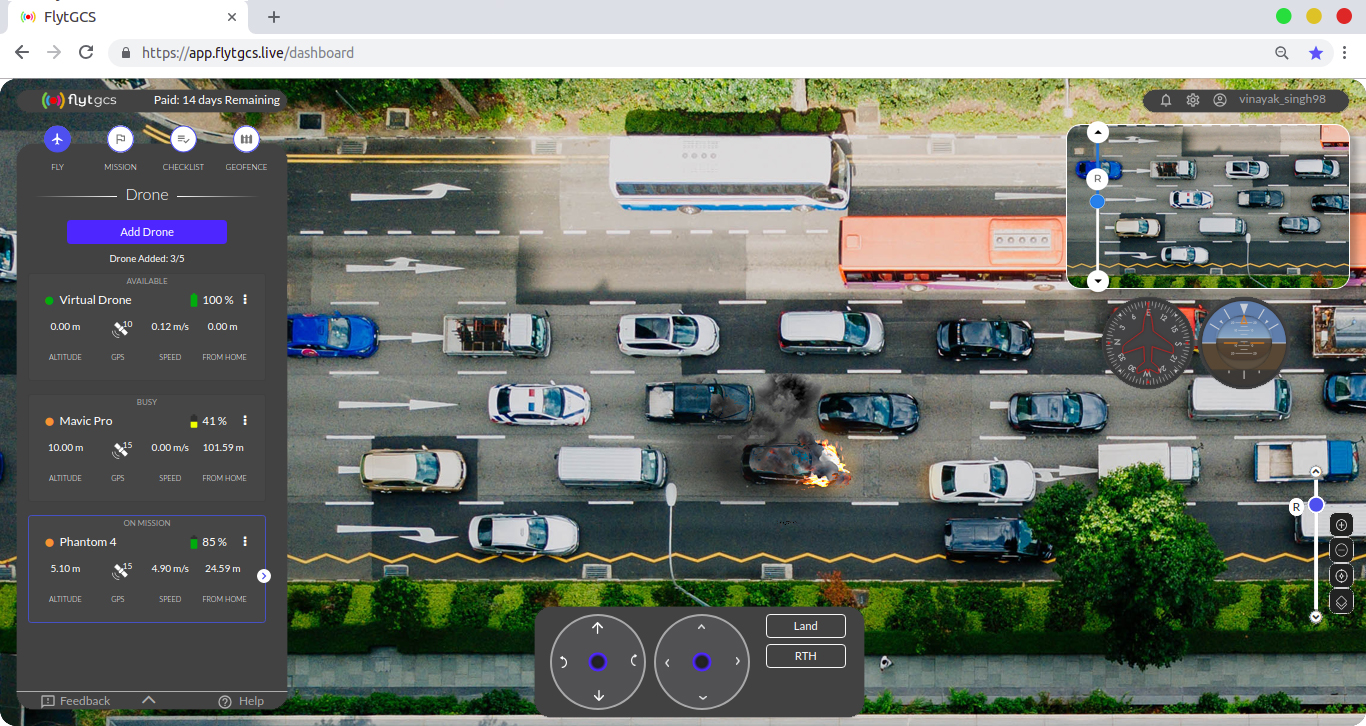This screenshot has height=726, width=1366.
Task: Click the RTH button
Action: [x=806, y=656]
